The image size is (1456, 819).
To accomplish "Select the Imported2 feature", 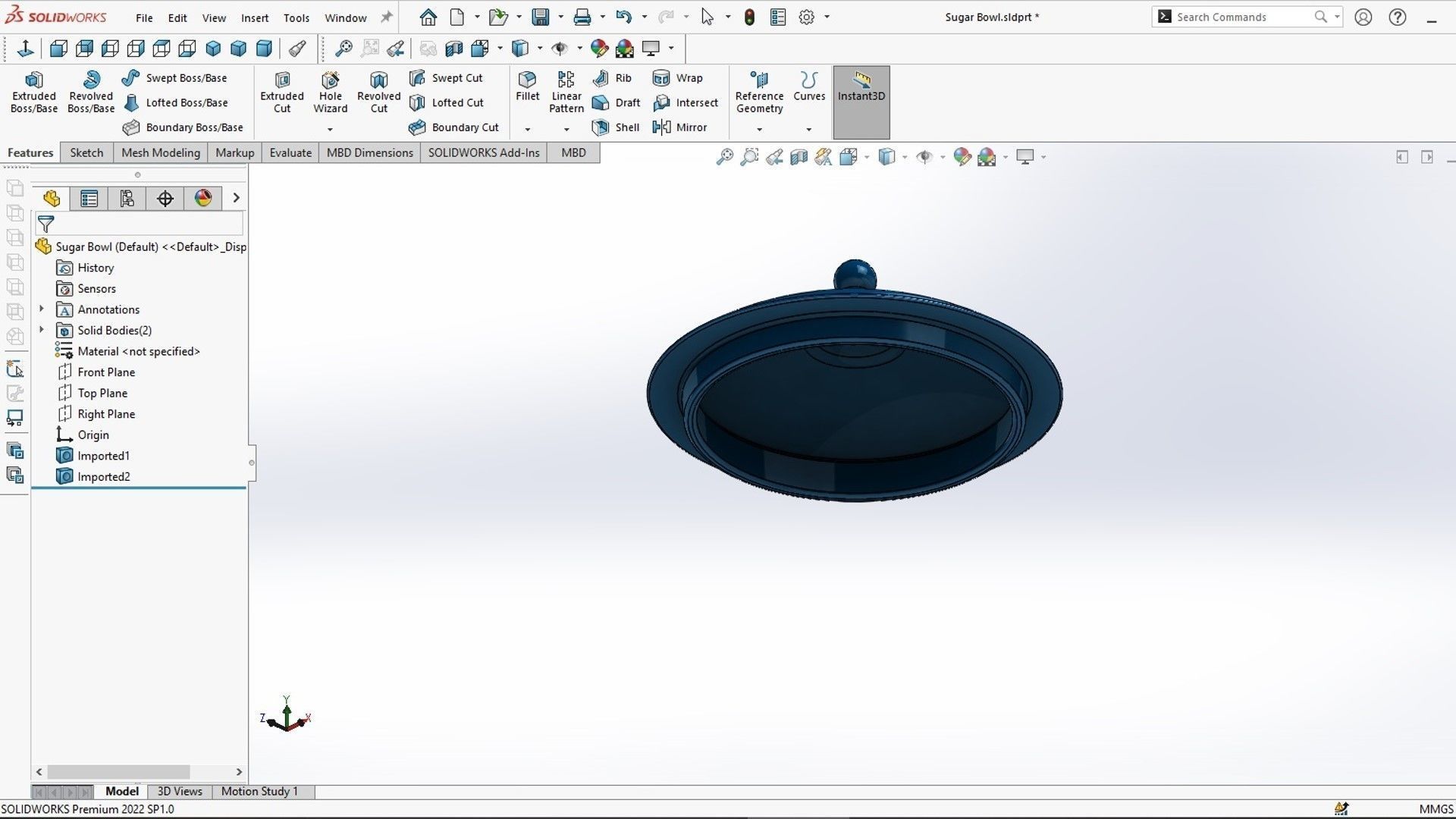I will (x=103, y=476).
